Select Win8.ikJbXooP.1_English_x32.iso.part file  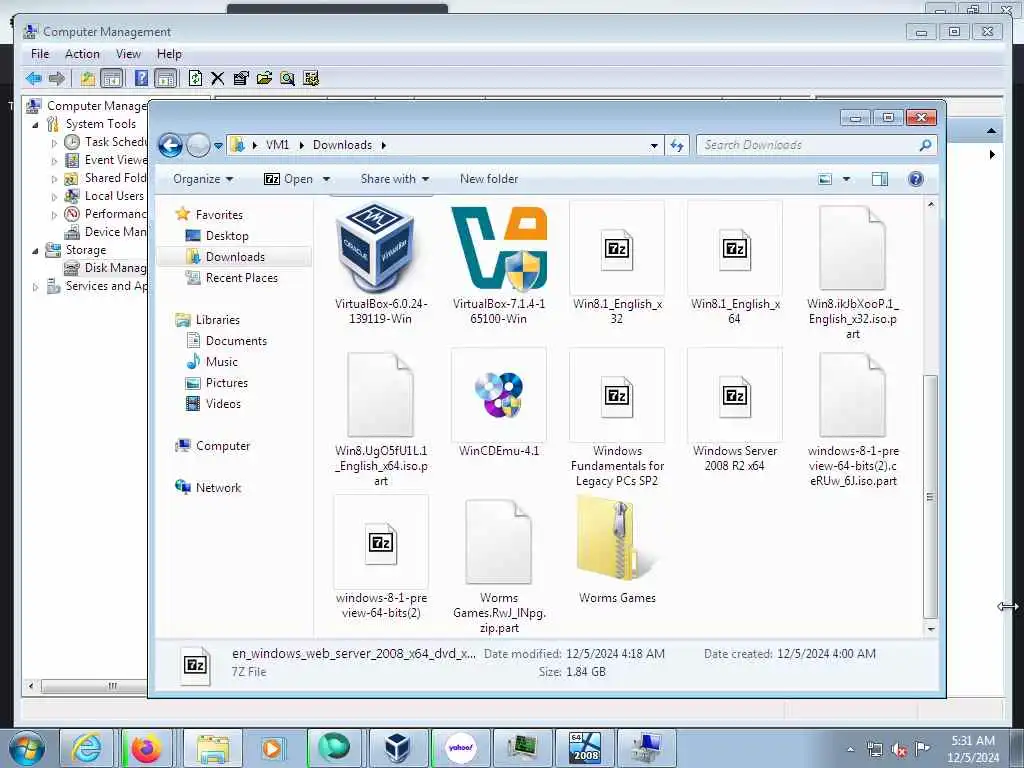pyautogui.click(x=852, y=271)
